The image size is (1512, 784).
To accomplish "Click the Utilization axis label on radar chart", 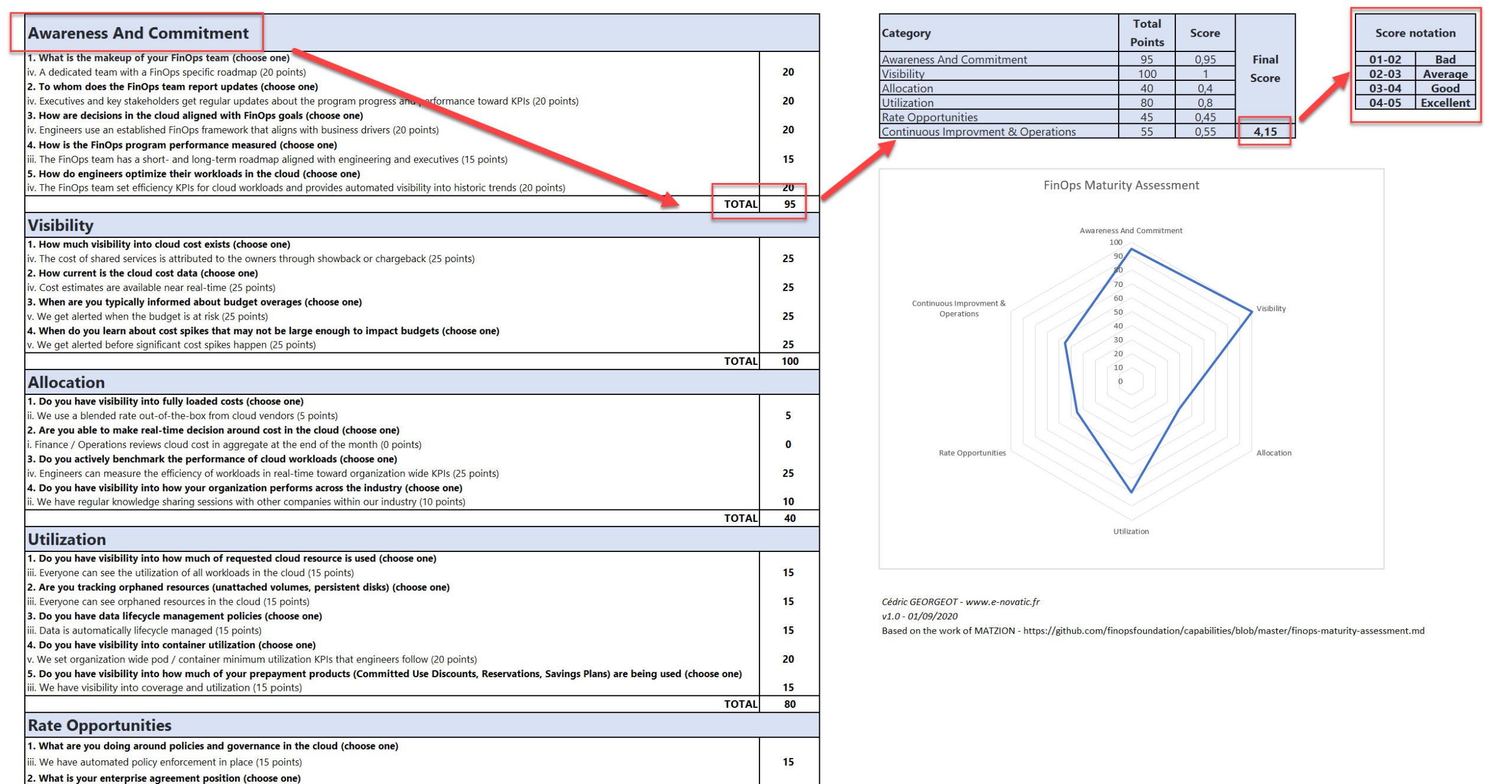I will [1131, 531].
